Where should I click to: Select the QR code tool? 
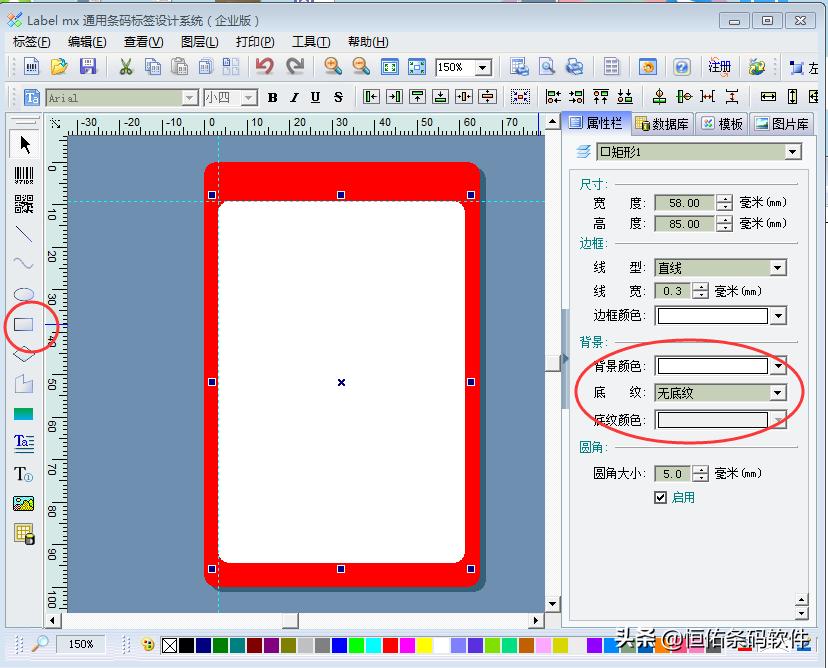(x=24, y=205)
